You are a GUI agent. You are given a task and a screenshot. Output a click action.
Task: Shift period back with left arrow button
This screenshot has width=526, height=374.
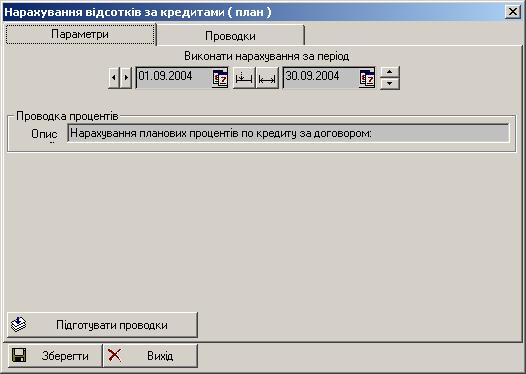coord(114,77)
